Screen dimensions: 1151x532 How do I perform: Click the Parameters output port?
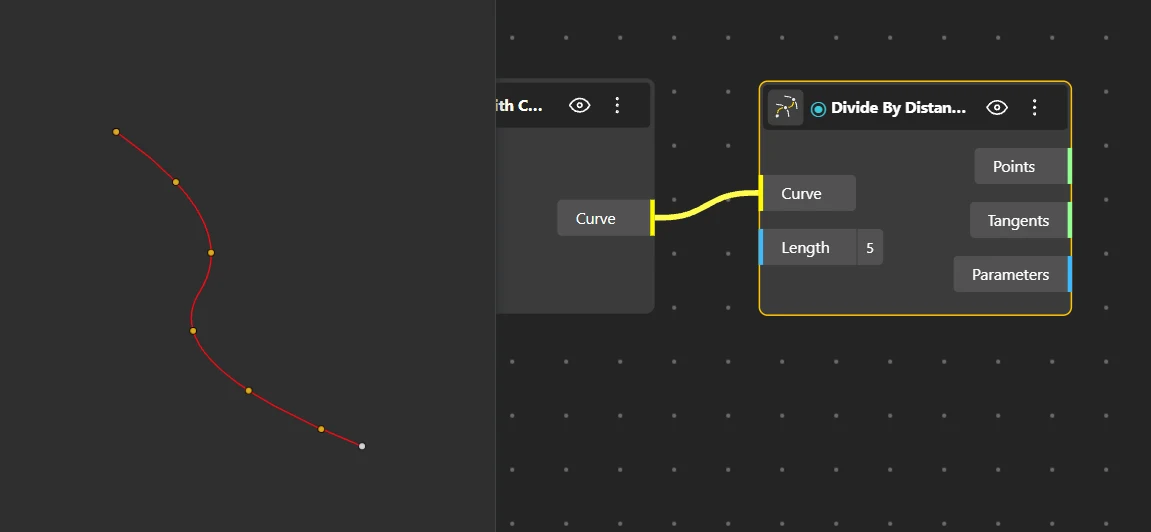point(1012,274)
